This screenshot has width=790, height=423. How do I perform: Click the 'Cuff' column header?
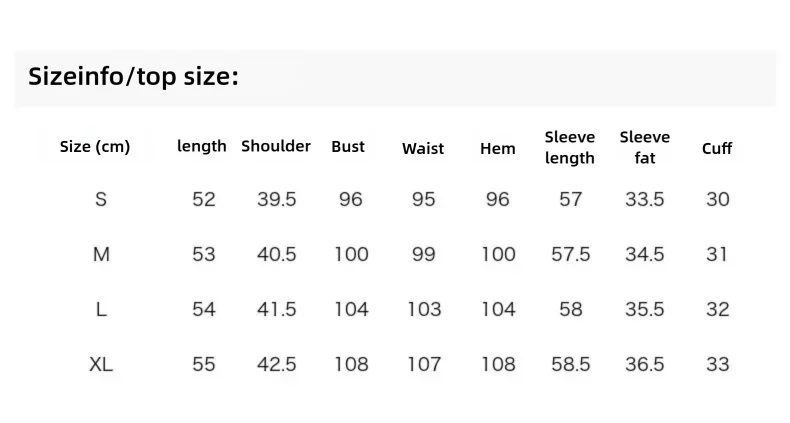717,149
